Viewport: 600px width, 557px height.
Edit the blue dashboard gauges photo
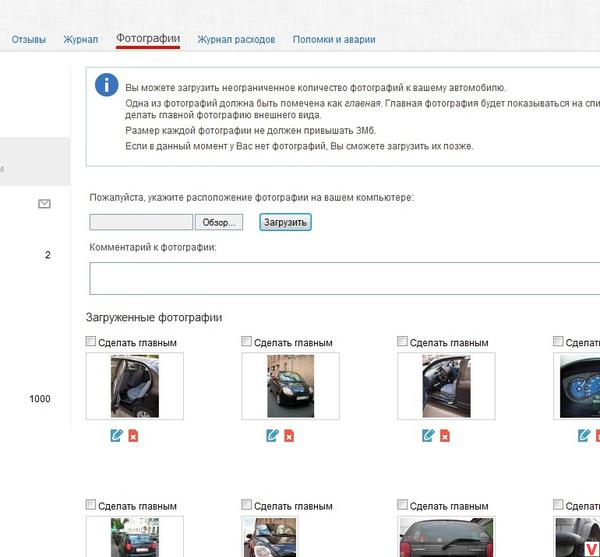point(584,435)
